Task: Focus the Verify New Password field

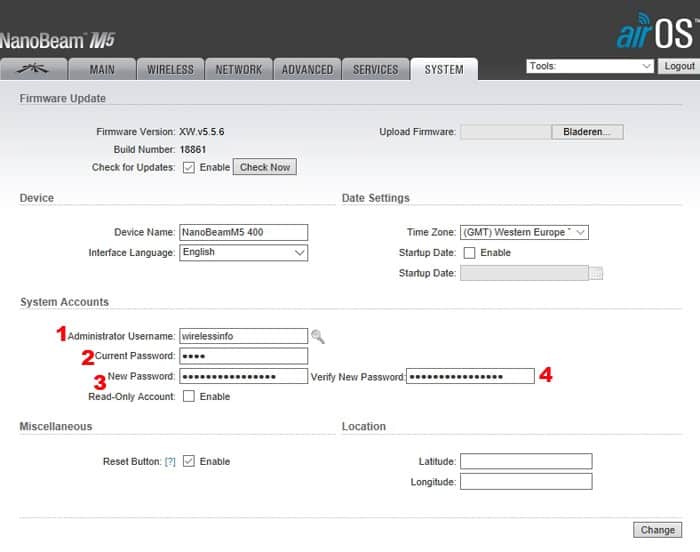Action: click(x=470, y=376)
